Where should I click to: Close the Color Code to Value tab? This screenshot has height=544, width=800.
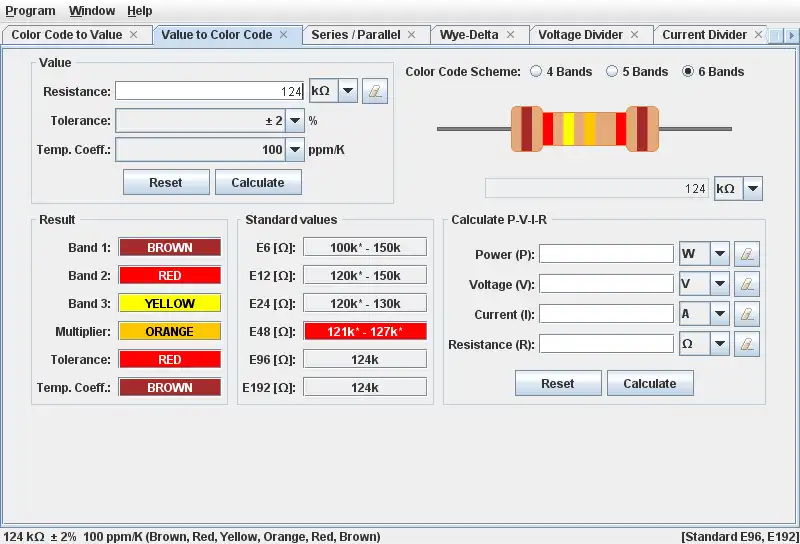(134, 35)
